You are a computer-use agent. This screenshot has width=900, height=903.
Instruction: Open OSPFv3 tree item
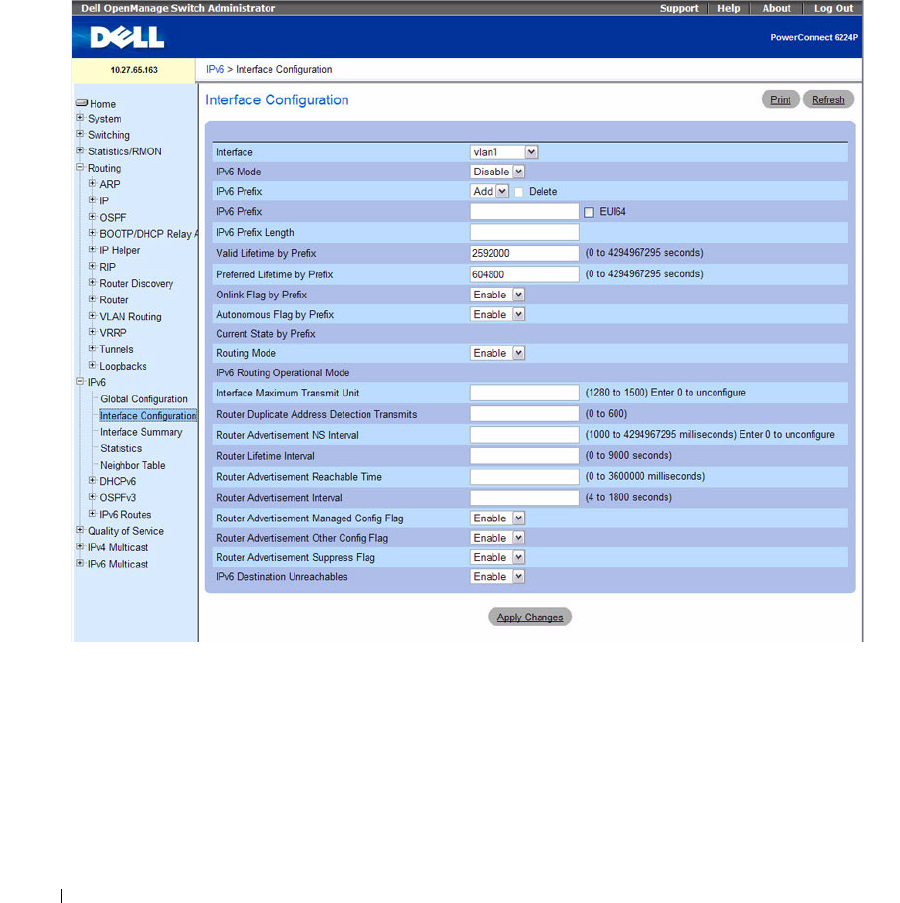tap(117, 497)
